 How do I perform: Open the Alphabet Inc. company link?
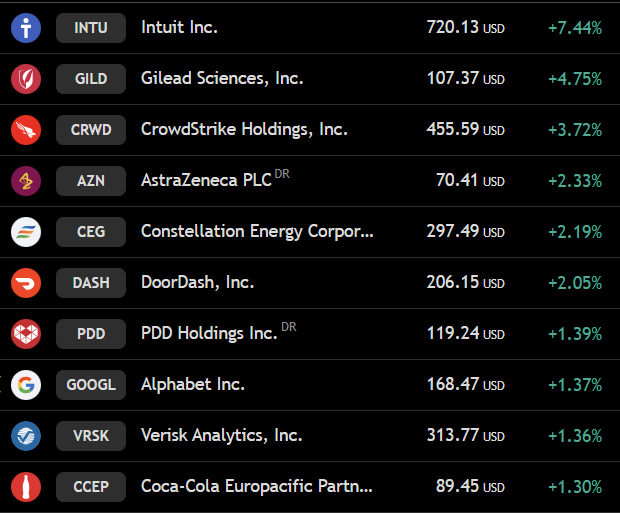(x=193, y=384)
